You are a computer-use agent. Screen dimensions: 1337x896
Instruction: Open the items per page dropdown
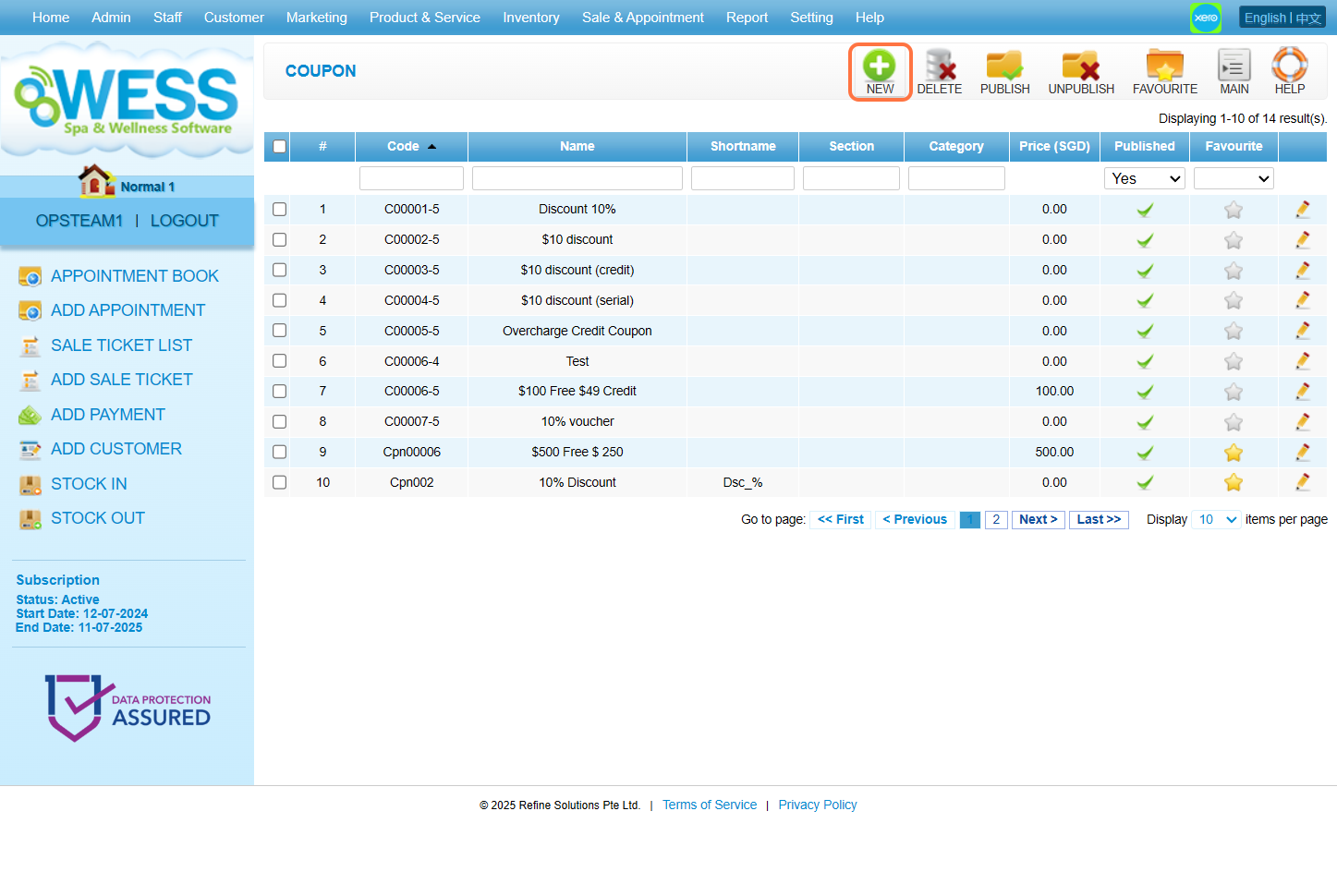(x=1216, y=520)
